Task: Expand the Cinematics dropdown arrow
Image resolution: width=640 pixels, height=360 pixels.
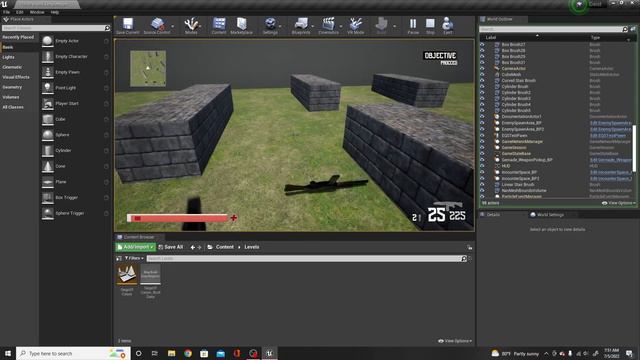Action: (341, 27)
